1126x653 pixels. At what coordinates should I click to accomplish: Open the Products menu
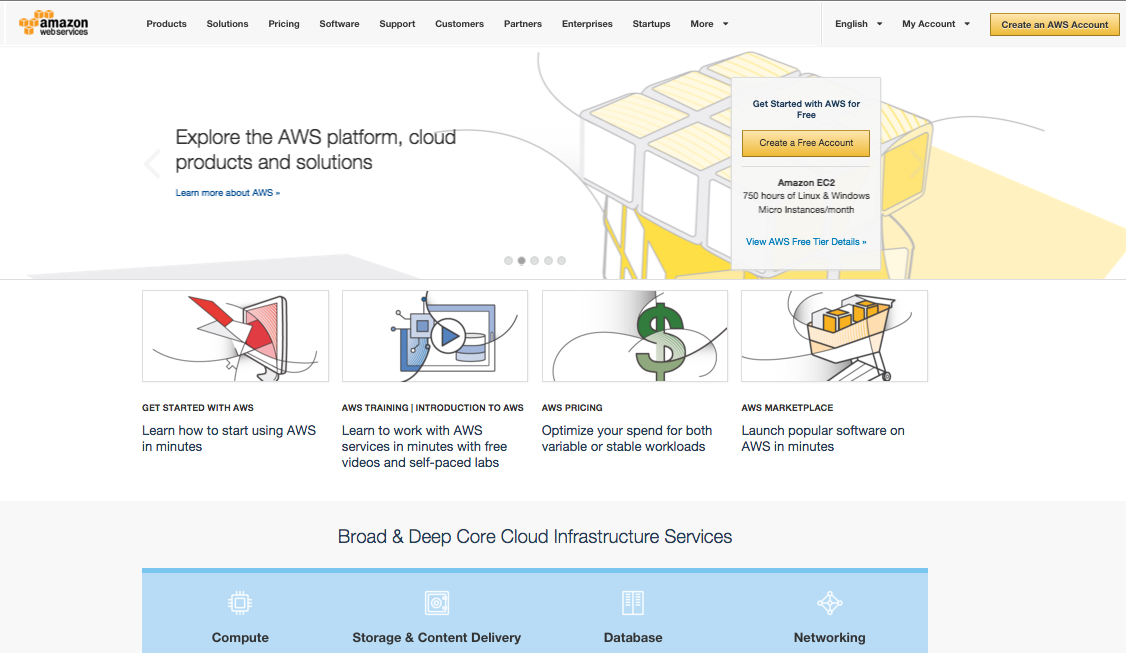point(167,24)
